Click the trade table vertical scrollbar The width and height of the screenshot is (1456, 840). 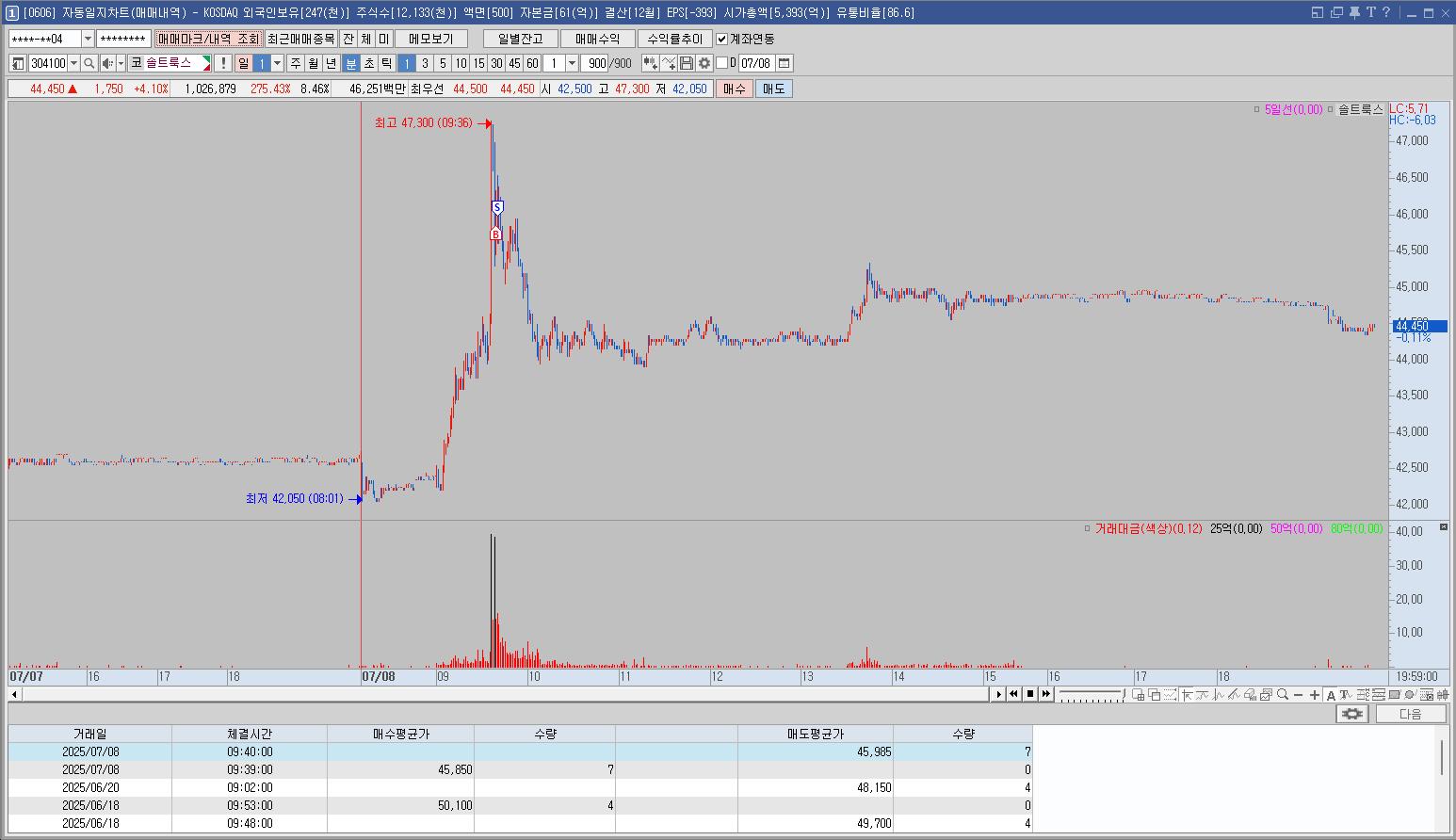click(1442, 758)
